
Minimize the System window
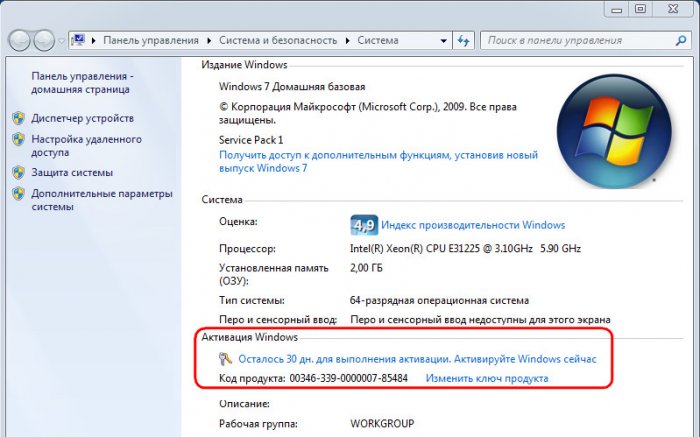coord(617,9)
